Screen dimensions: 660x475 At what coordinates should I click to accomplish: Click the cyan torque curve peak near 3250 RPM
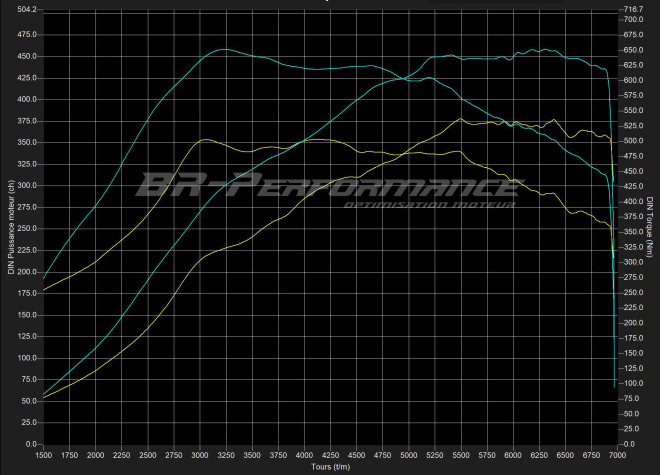click(x=223, y=49)
